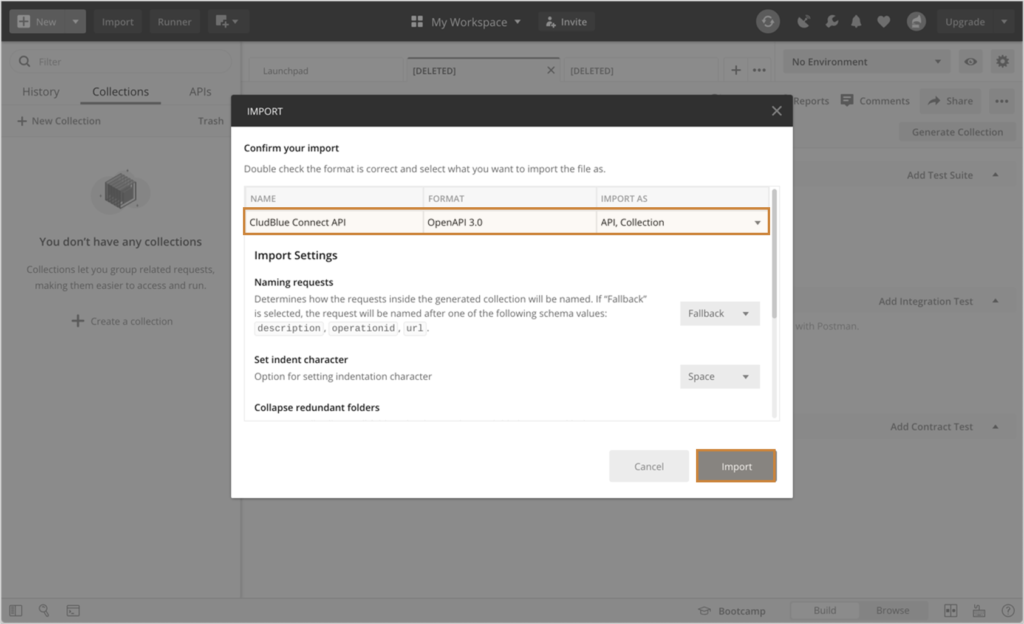This screenshot has width=1024, height=624.
Task: Open the wrench settings icon
Action: click(831, 22)
